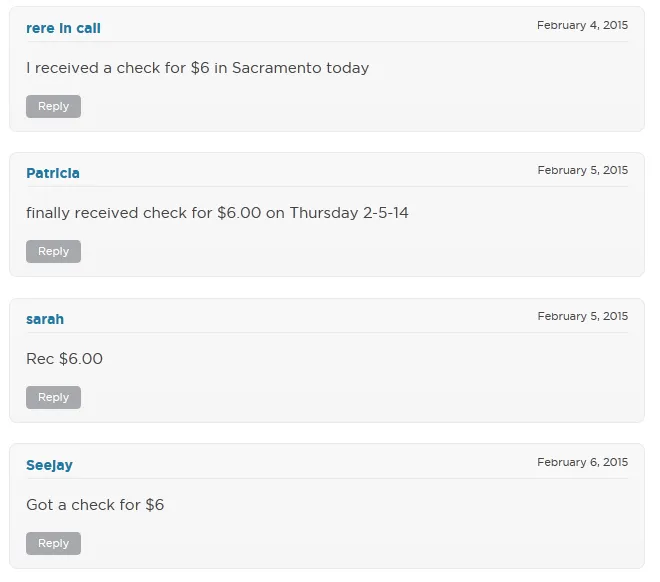Viewport: 660px width, 582px height.
Task: Click the 'Rec $6.00' comment text
Action: (x=64, y=359)
